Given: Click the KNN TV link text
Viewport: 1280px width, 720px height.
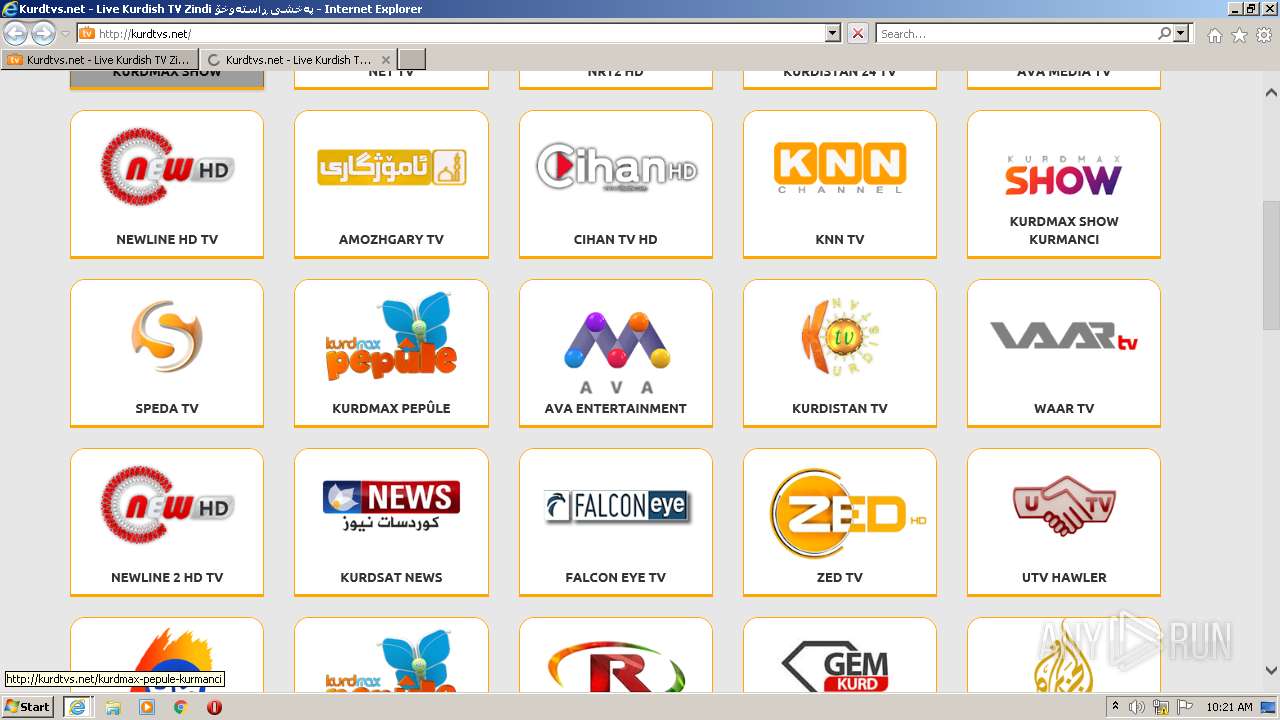Looking at the screenshot, I should 840,239.
